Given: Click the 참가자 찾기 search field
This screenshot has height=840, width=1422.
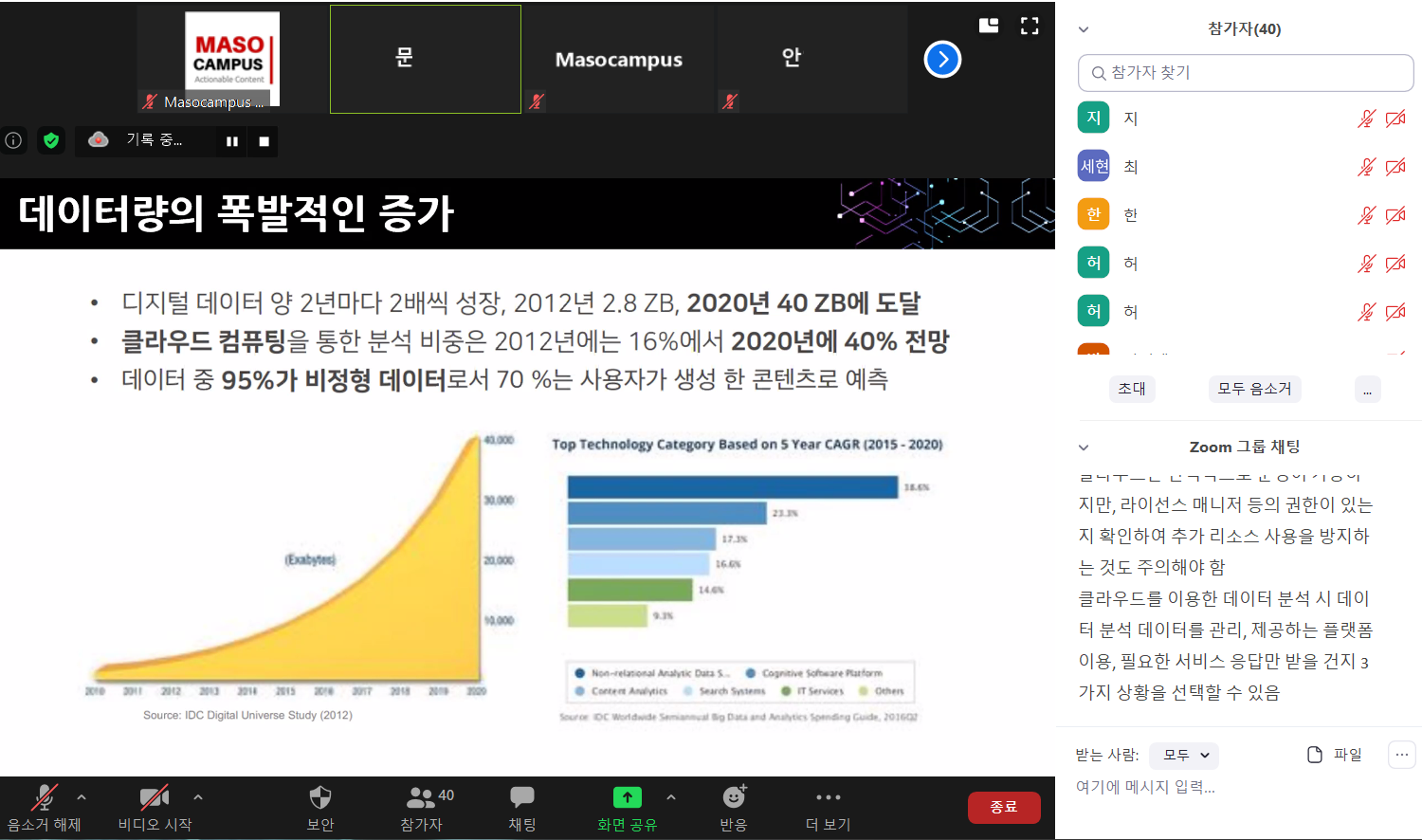Looking at the screenshot, I should point(1246,73).
